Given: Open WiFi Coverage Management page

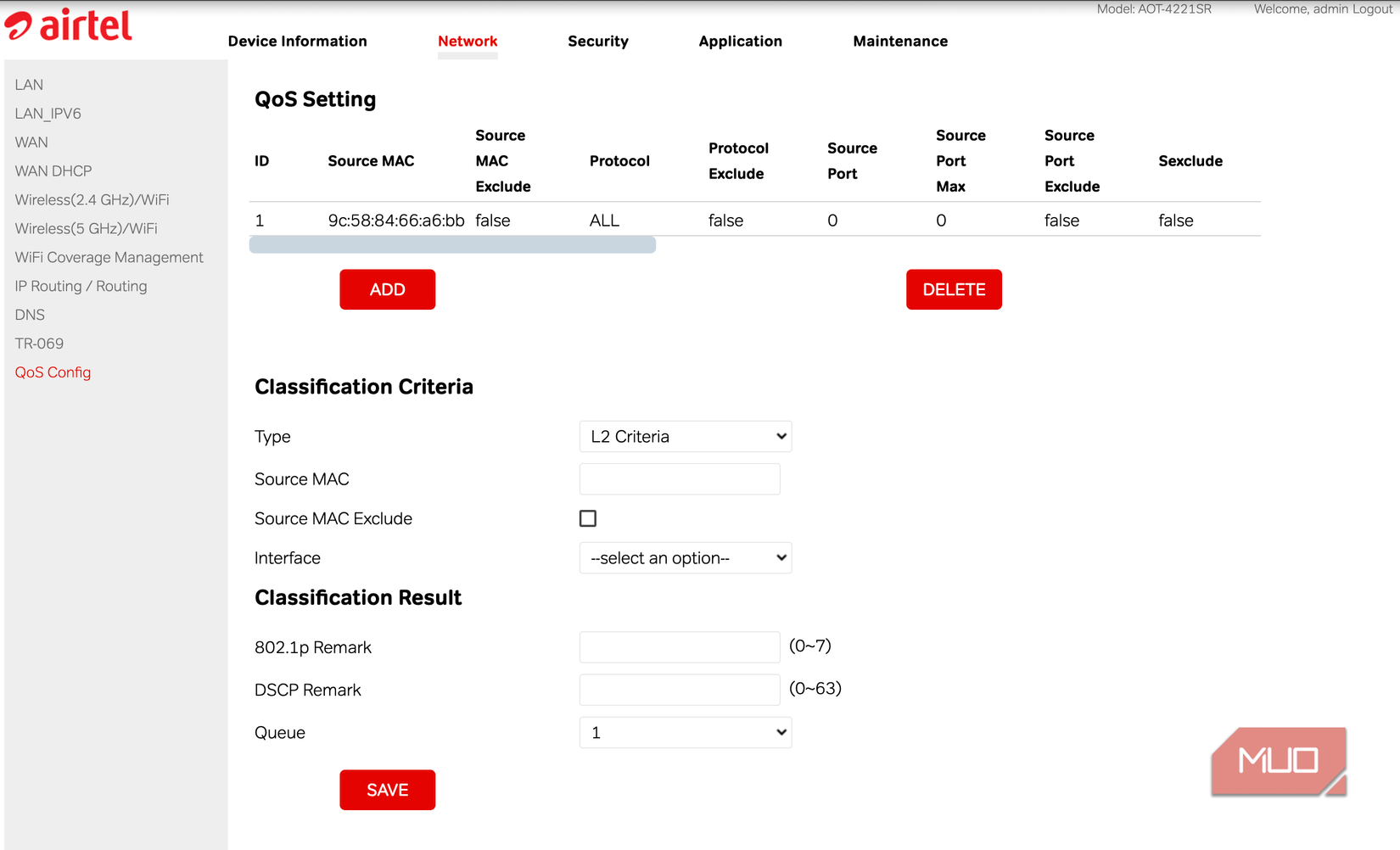Looking at the screenshot, I should [x=109, y=258].
